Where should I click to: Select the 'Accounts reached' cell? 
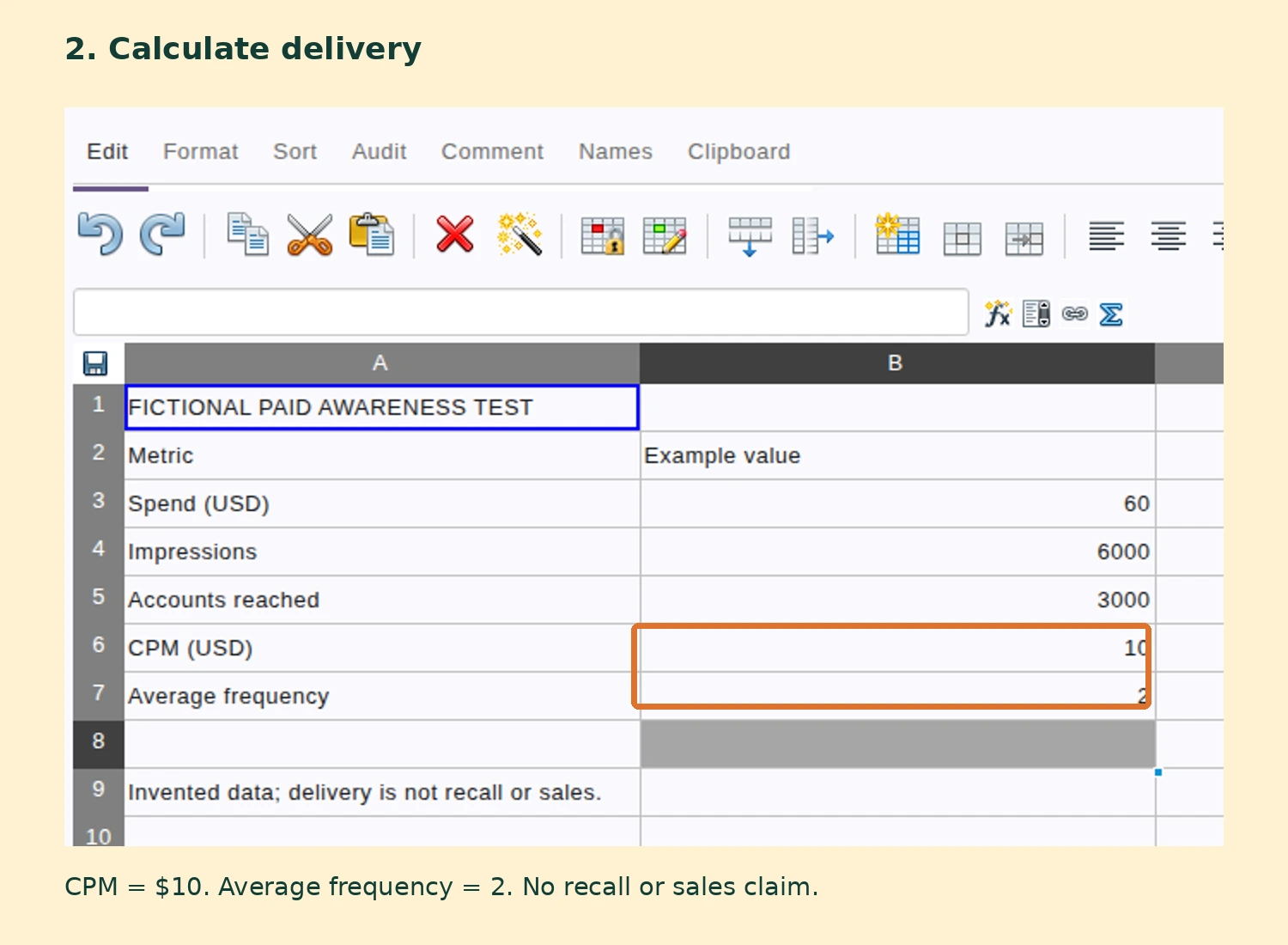[382, 600]
